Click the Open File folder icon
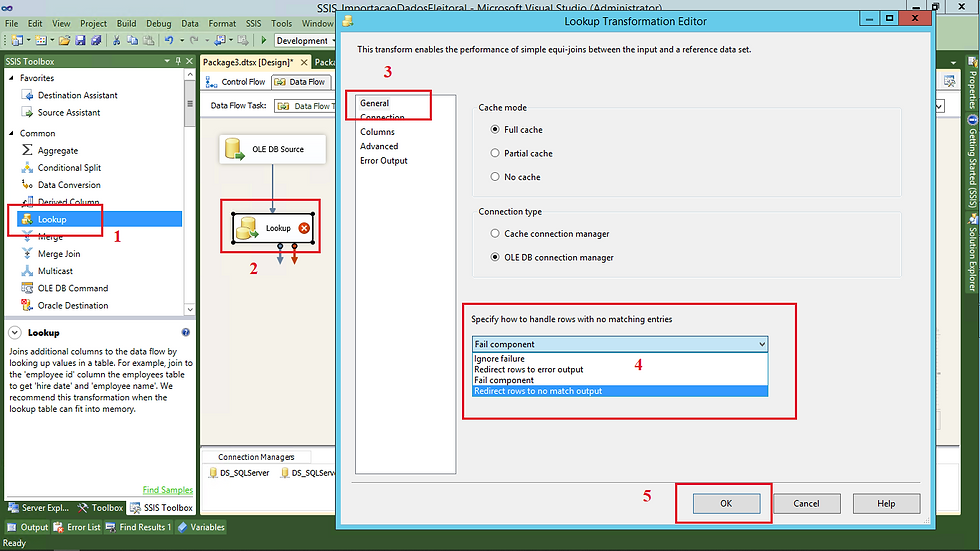Image resolution: width=980 pixels, height=551 pixels. point(64,41)
